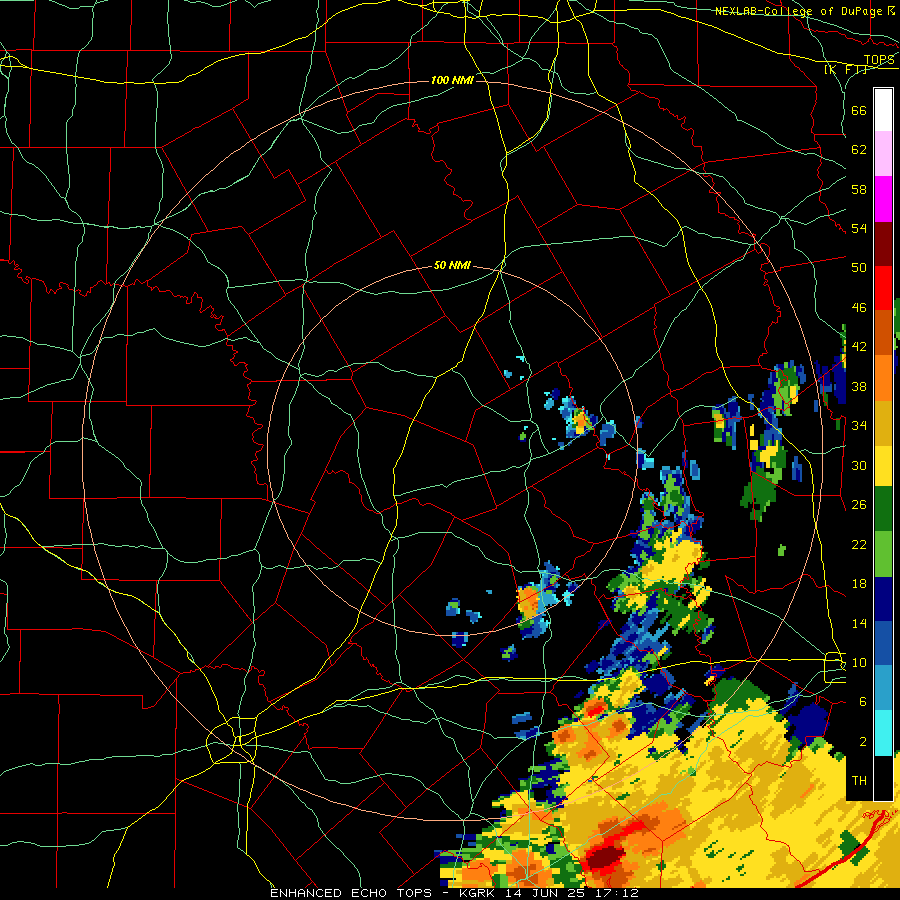Screen dimensions: 900x900
Task: Click the "NEXLAB-College of DuPage" title text
Action: [x=798, y=11]
